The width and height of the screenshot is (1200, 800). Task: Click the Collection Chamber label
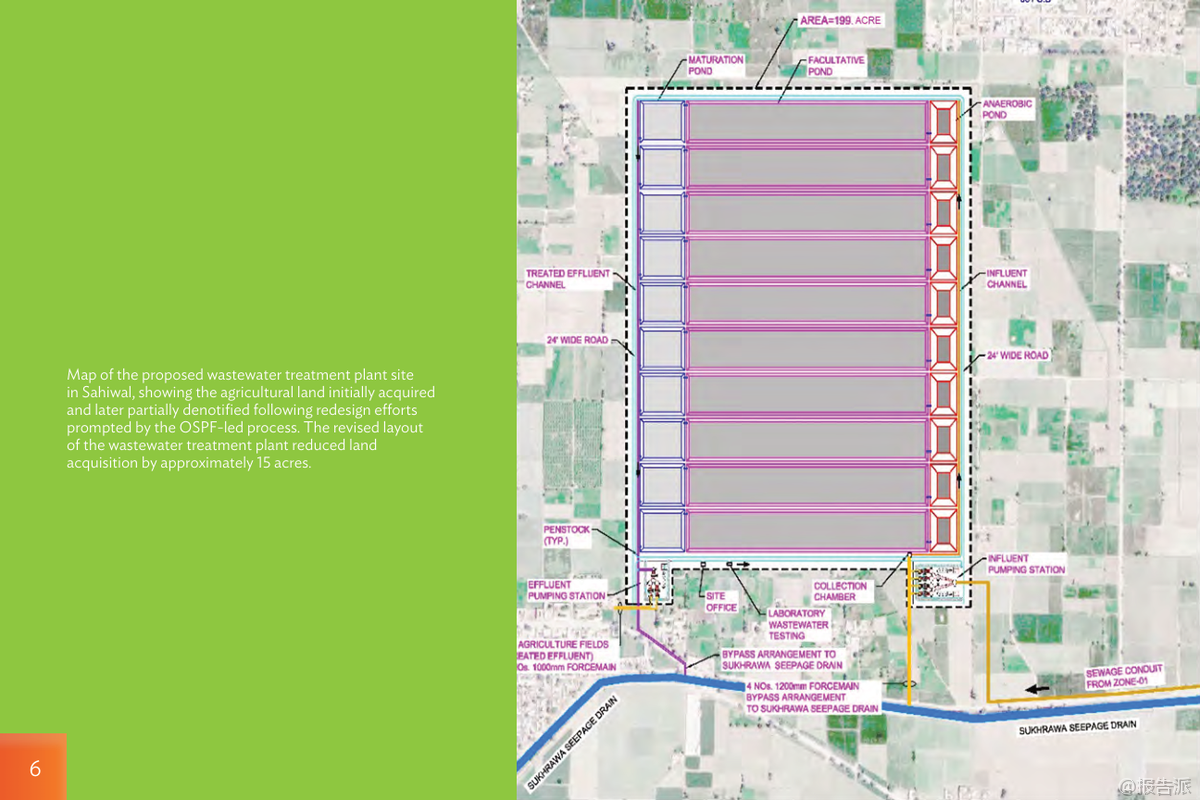coord(839,591)
